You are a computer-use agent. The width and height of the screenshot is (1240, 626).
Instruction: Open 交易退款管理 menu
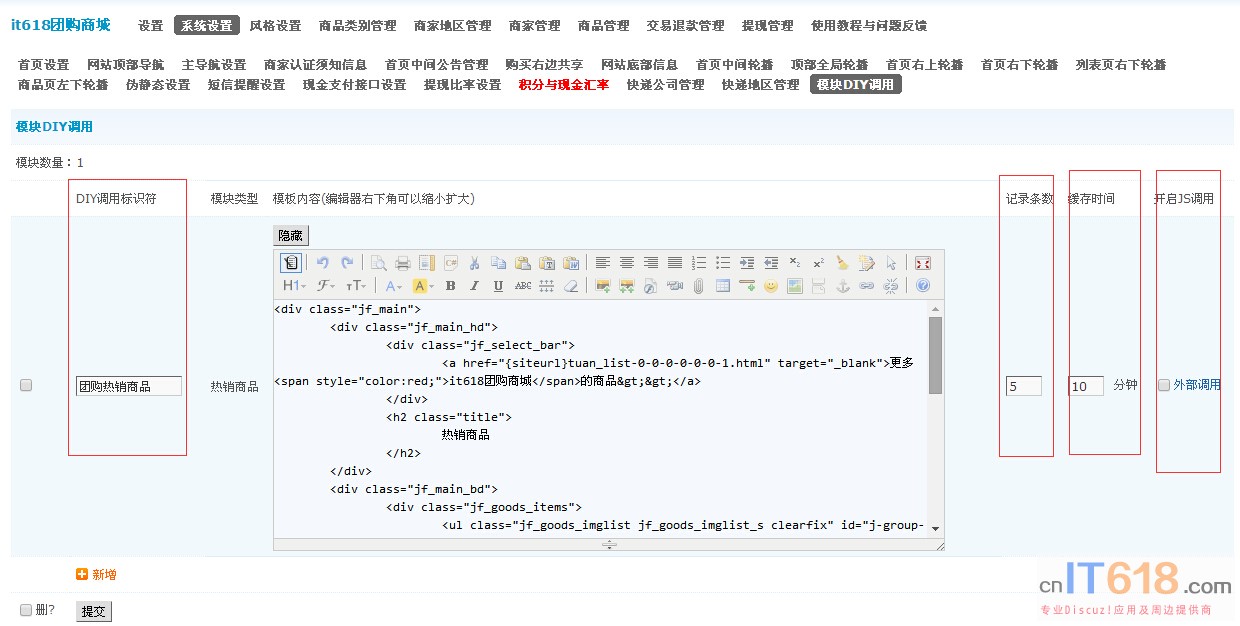685,26
